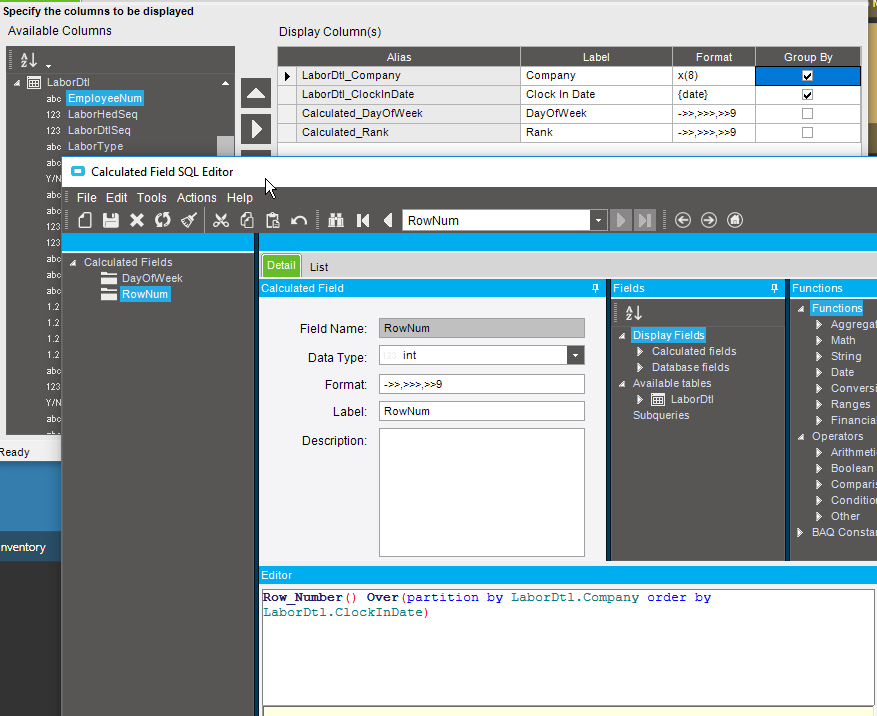Open the Data Type dropdown
This screenshot has height=716, width=877.
575,356
